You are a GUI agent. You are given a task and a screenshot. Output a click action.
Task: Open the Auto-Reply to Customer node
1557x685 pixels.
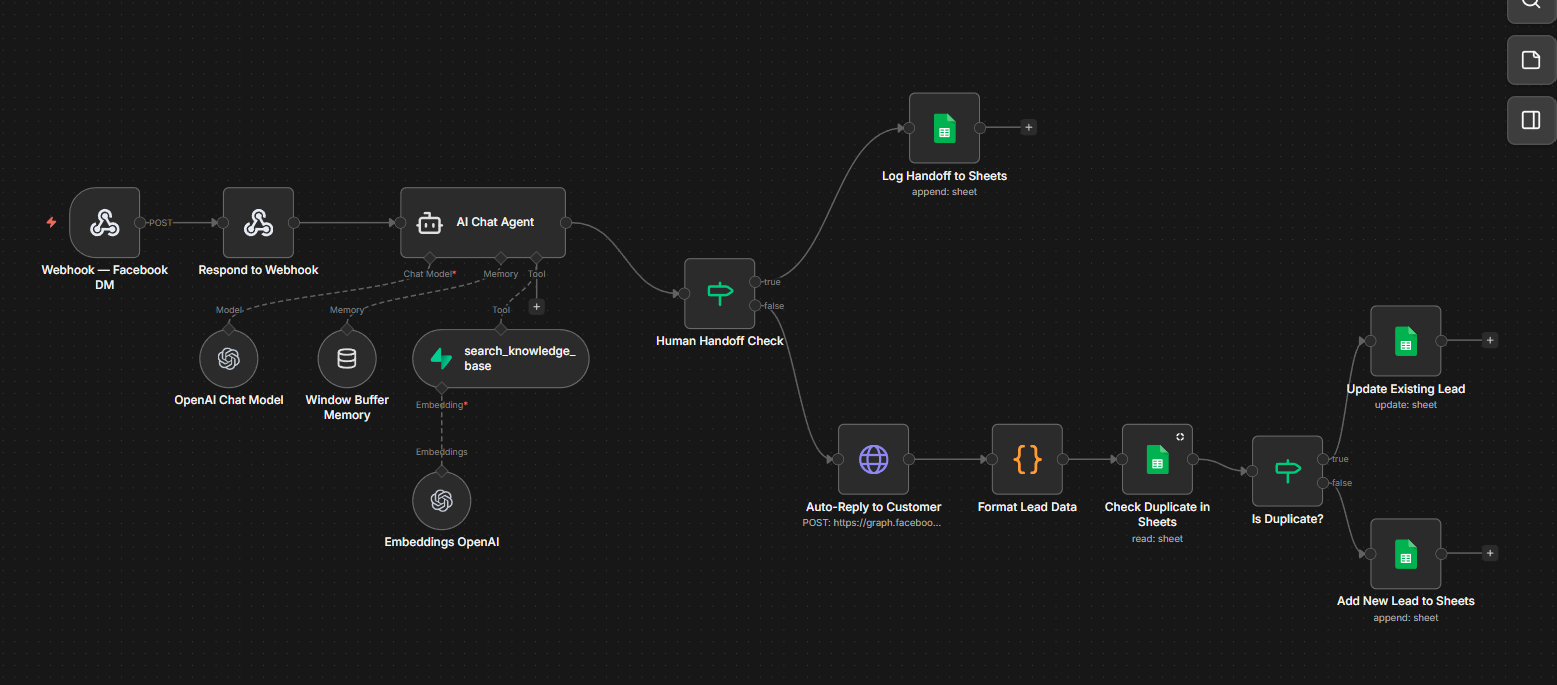pyautogui.click(x=873, y=459)
